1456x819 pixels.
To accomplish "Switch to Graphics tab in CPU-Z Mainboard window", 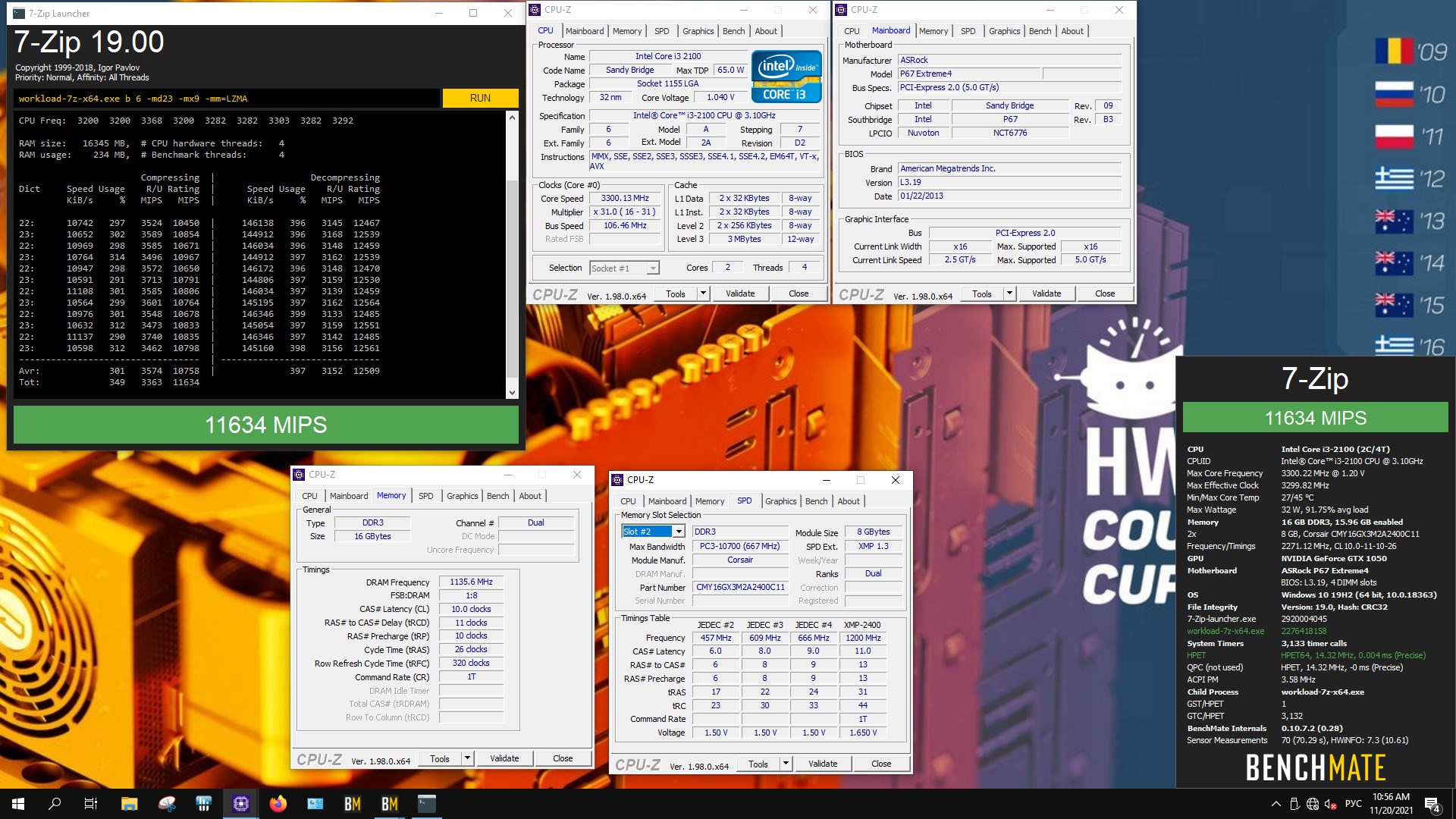I will pos(1004,31).
